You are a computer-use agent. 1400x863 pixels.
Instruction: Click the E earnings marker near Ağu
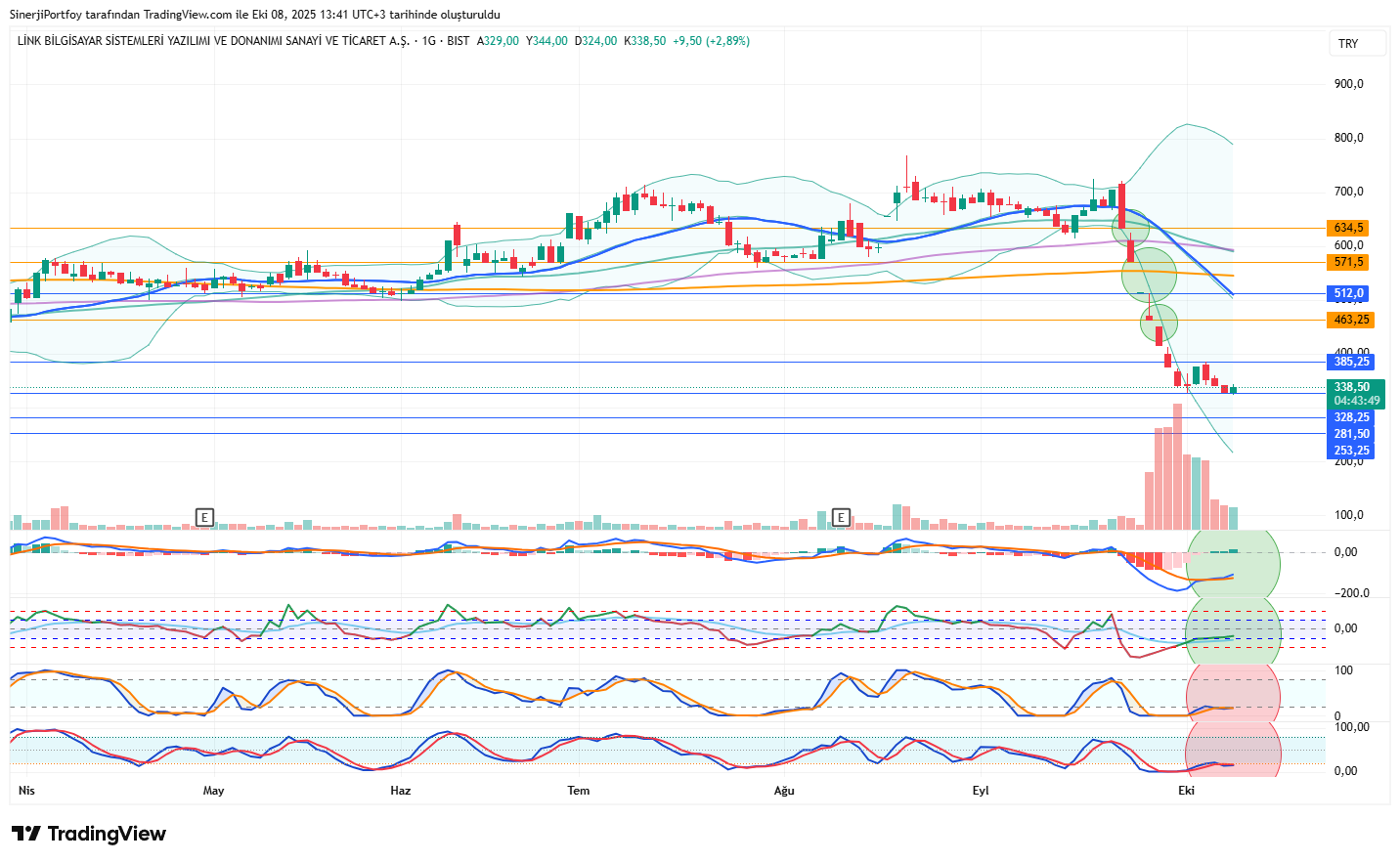tap(841, 517)
